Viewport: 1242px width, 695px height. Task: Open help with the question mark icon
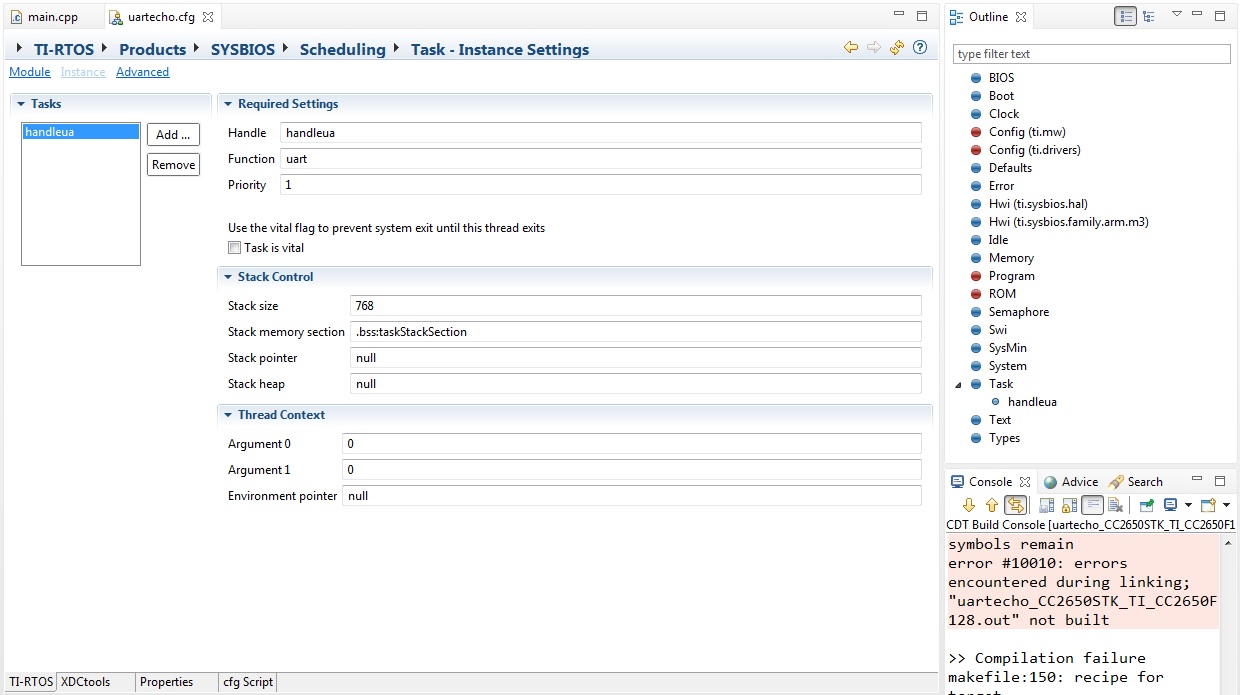point(920,47)
